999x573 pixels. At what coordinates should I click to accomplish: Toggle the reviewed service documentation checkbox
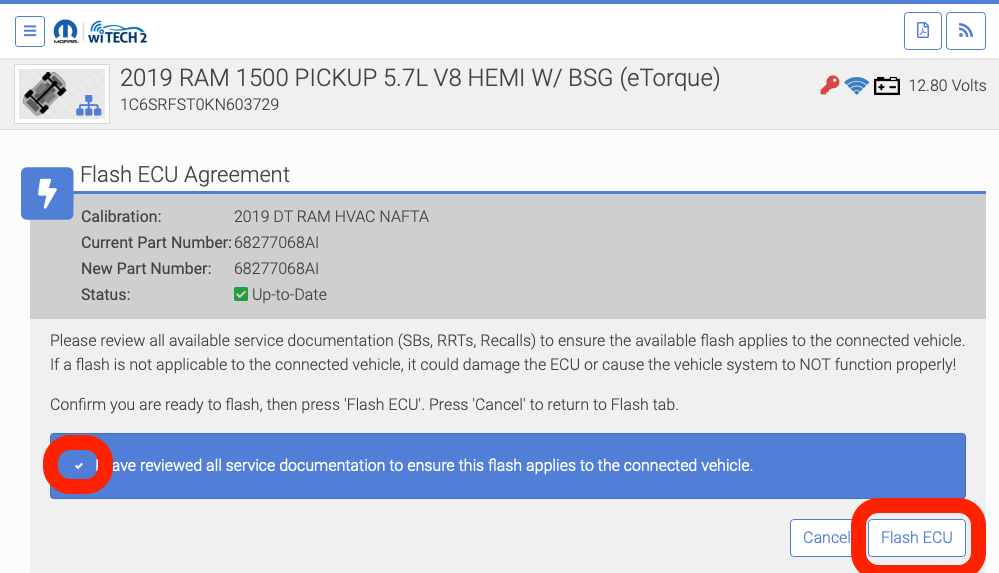pos(79,465)
